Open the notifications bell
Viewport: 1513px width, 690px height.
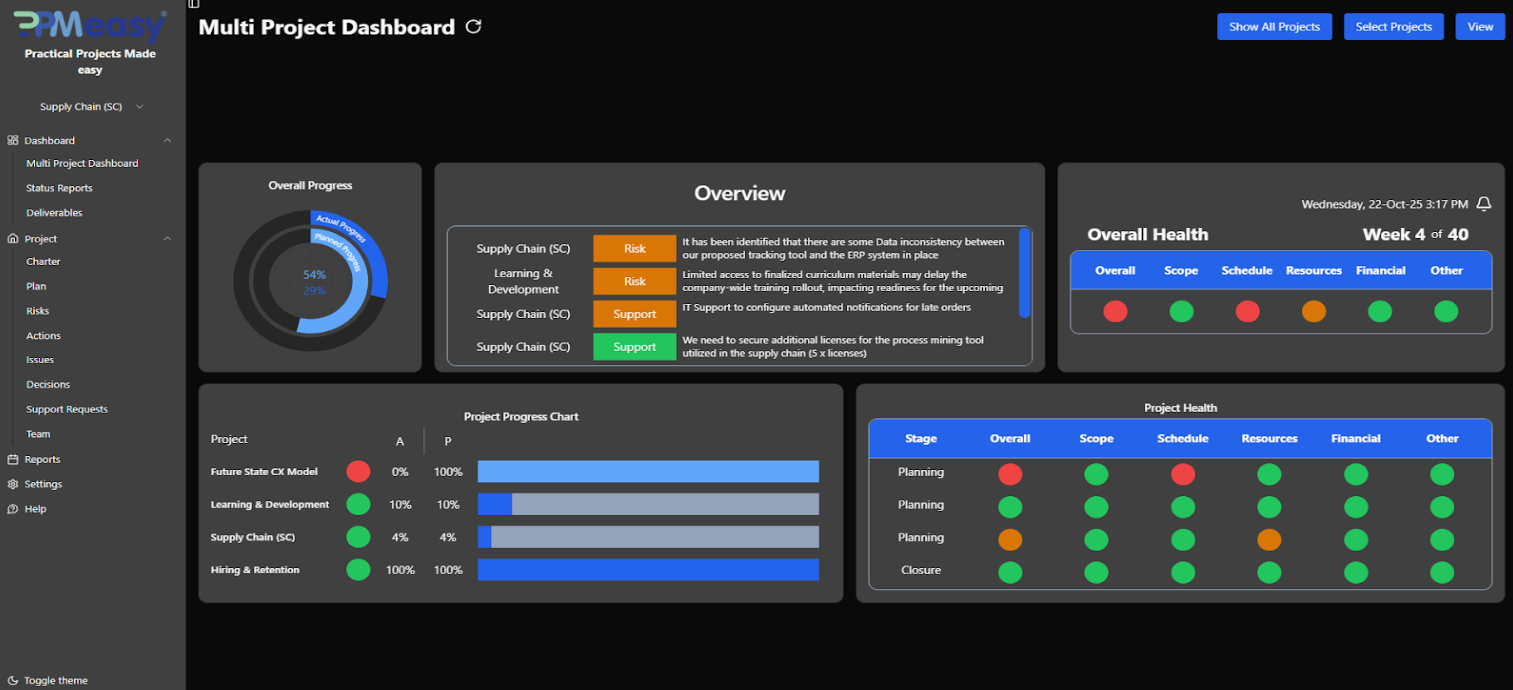pos(1484,203)
